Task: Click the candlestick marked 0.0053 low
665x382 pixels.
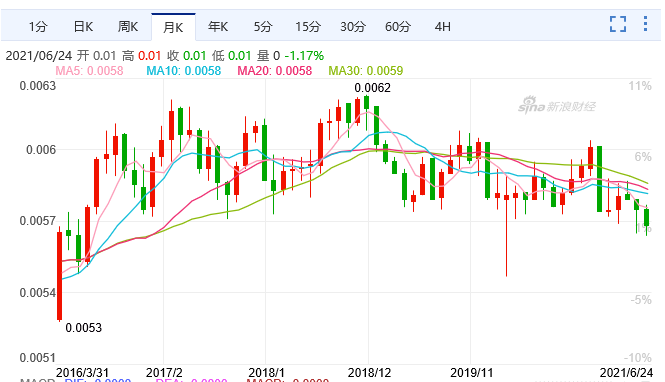Action: [x=59, y=276]
